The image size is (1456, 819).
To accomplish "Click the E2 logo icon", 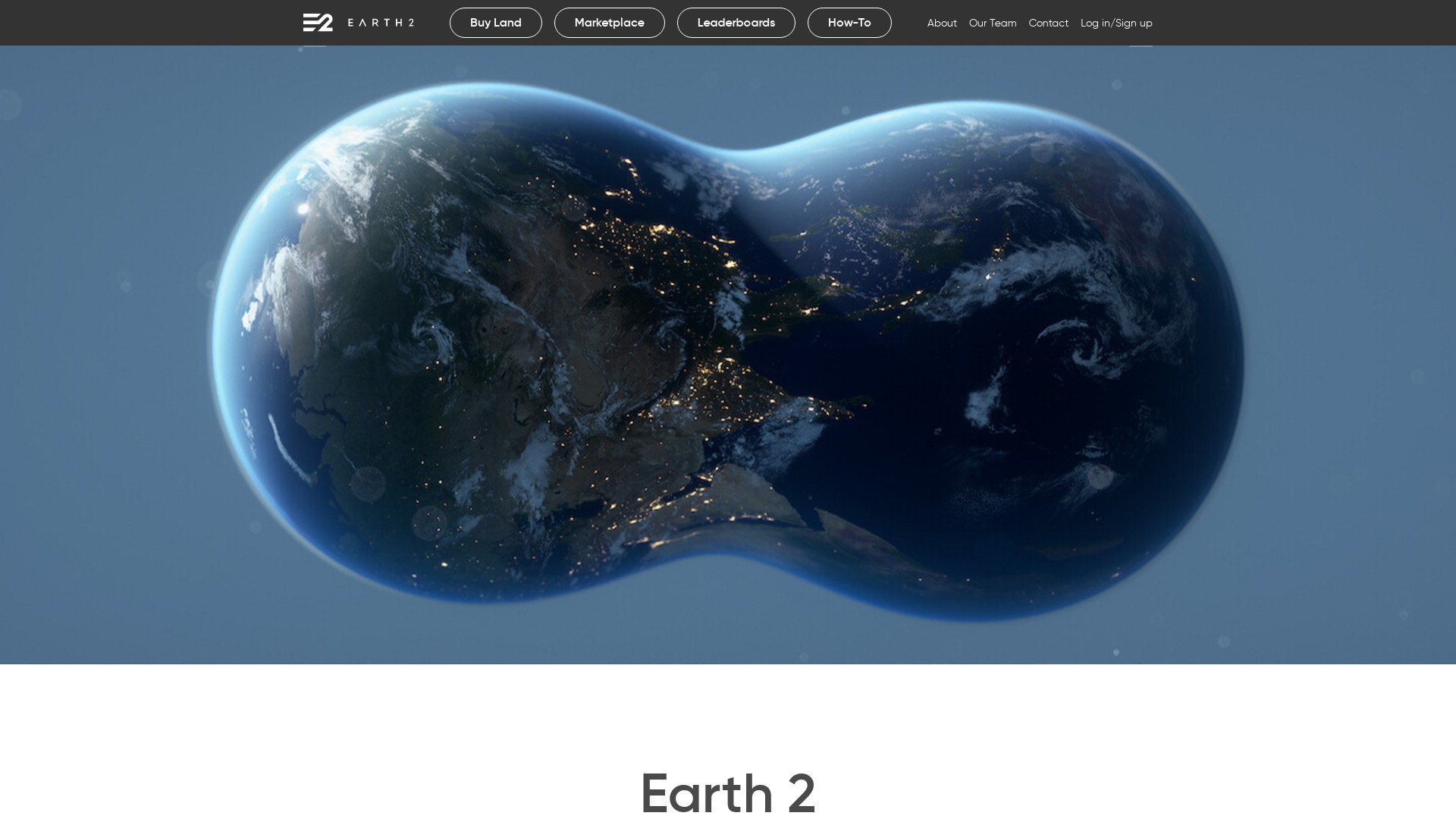I will tap(318, 23).
